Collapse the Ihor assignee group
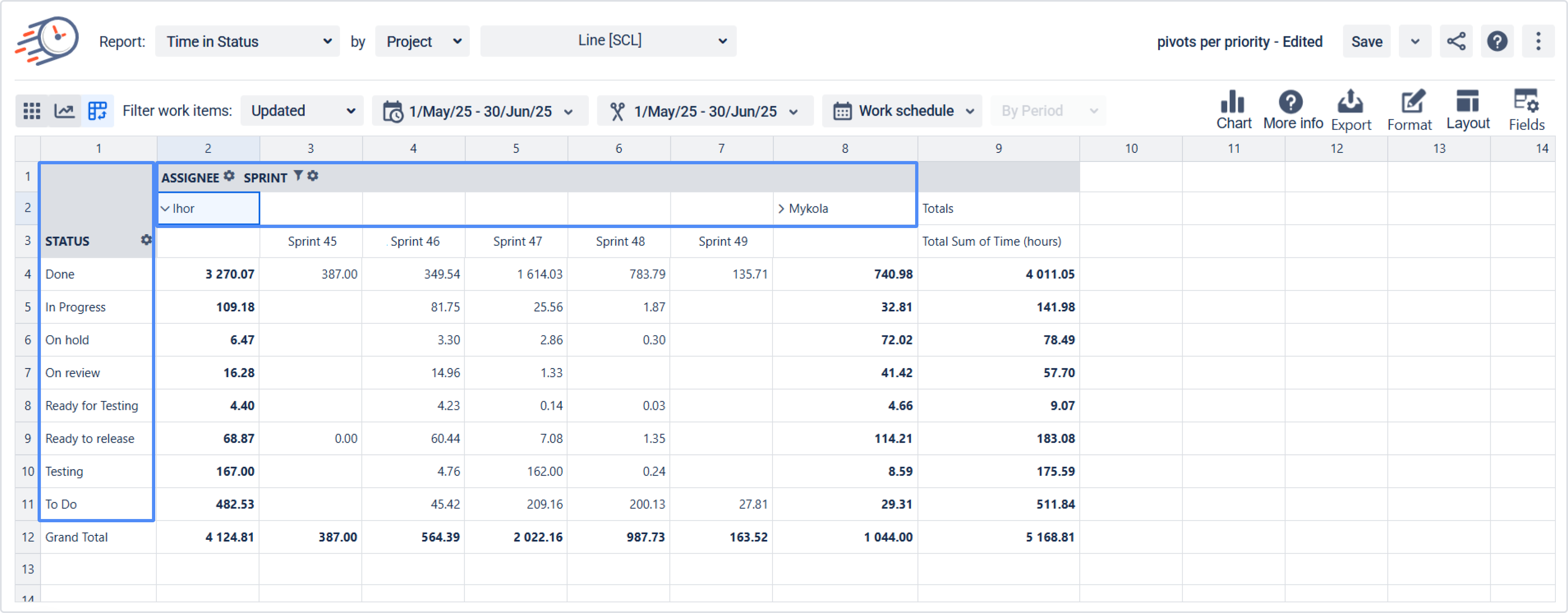1568x613 pixels. [165, 209]
